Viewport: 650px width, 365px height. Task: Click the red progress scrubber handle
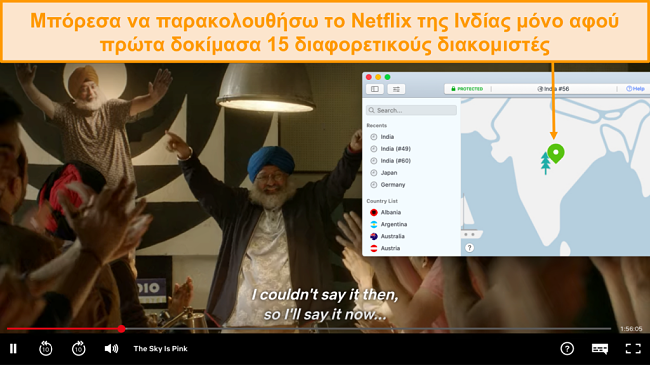121,329
